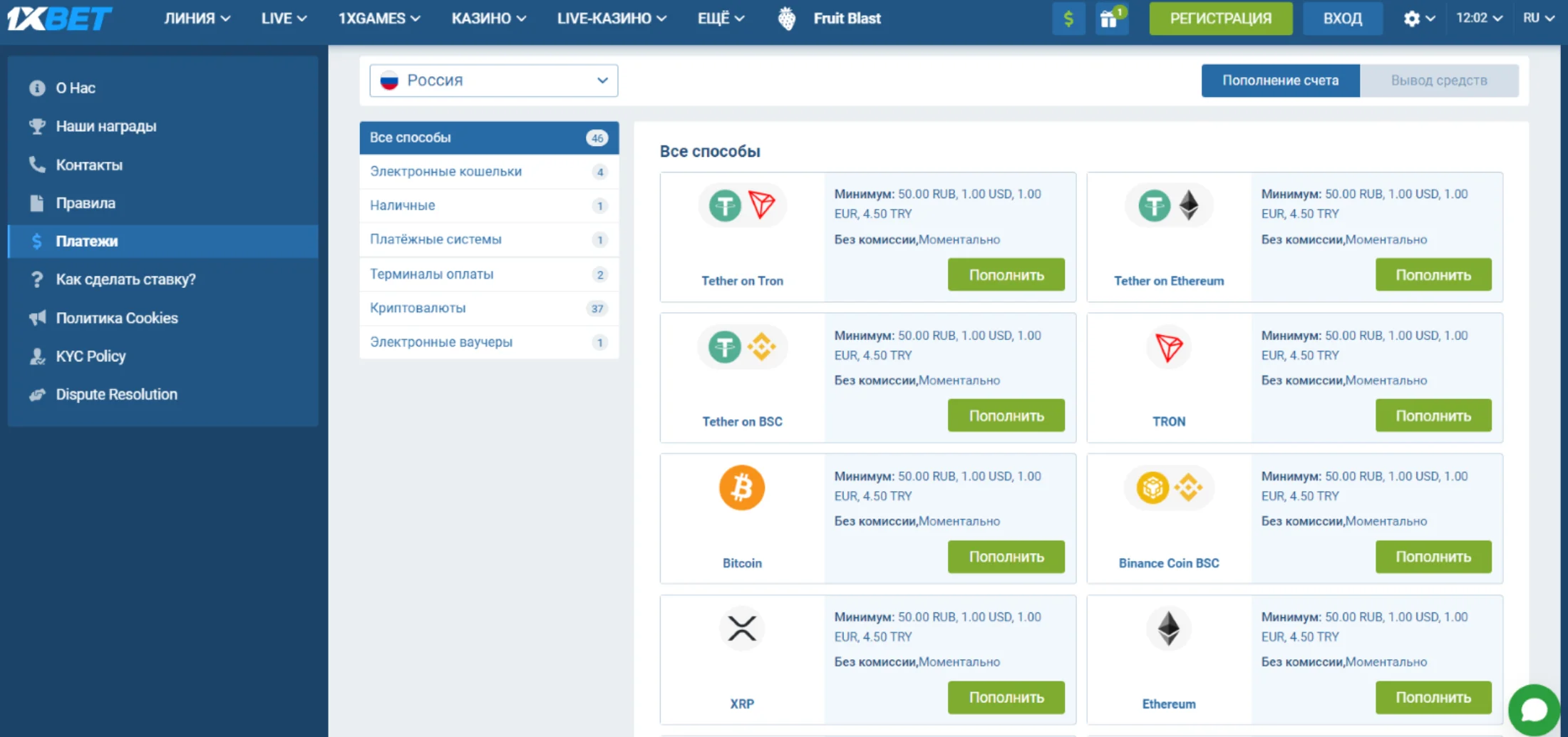Click the TRON logo icon
This screenshot has height=737, width=1568.
pyautogui.click(x=1168, y=348)
